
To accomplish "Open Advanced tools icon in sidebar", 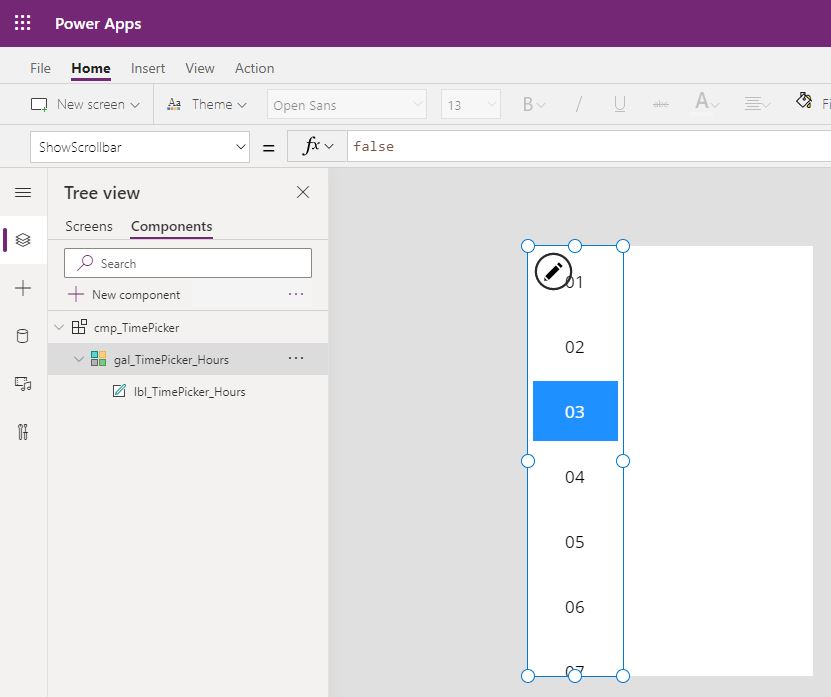I will 23,432.
